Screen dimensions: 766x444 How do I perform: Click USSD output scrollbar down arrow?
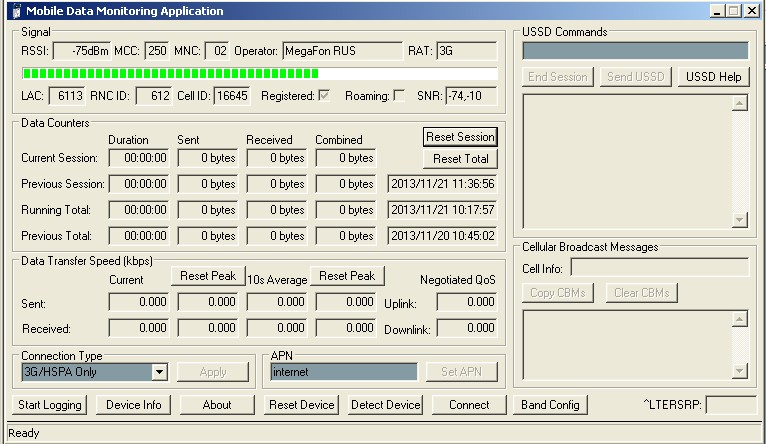pyautogui.click(x=740, y=220)
